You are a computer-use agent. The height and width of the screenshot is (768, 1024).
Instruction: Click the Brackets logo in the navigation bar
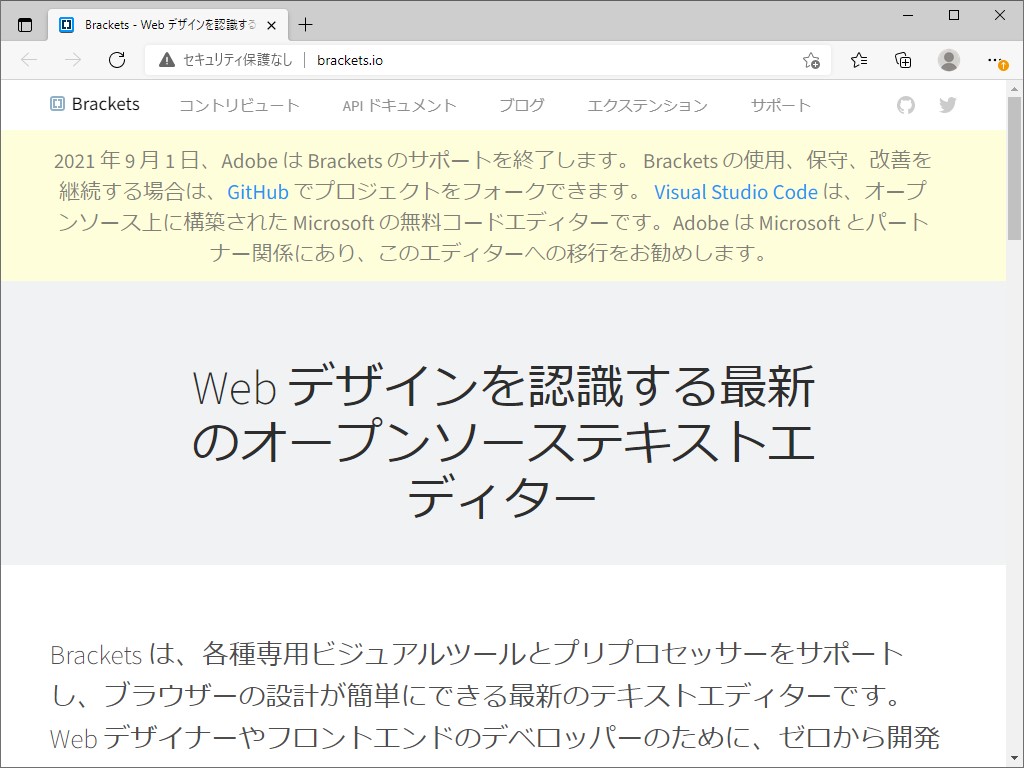pos(95,104)
